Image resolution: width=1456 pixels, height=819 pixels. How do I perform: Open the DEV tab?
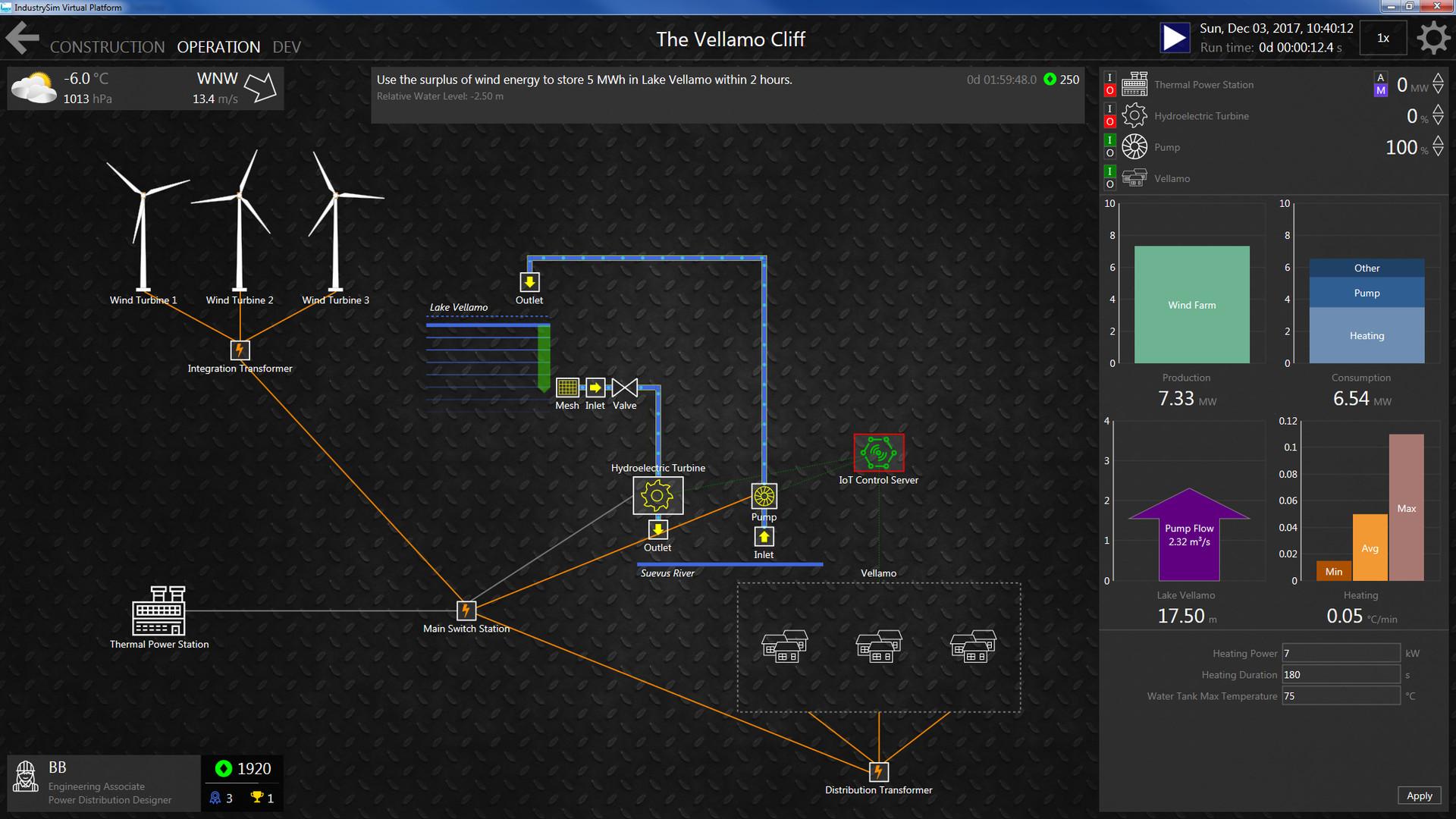coord(287,47)
